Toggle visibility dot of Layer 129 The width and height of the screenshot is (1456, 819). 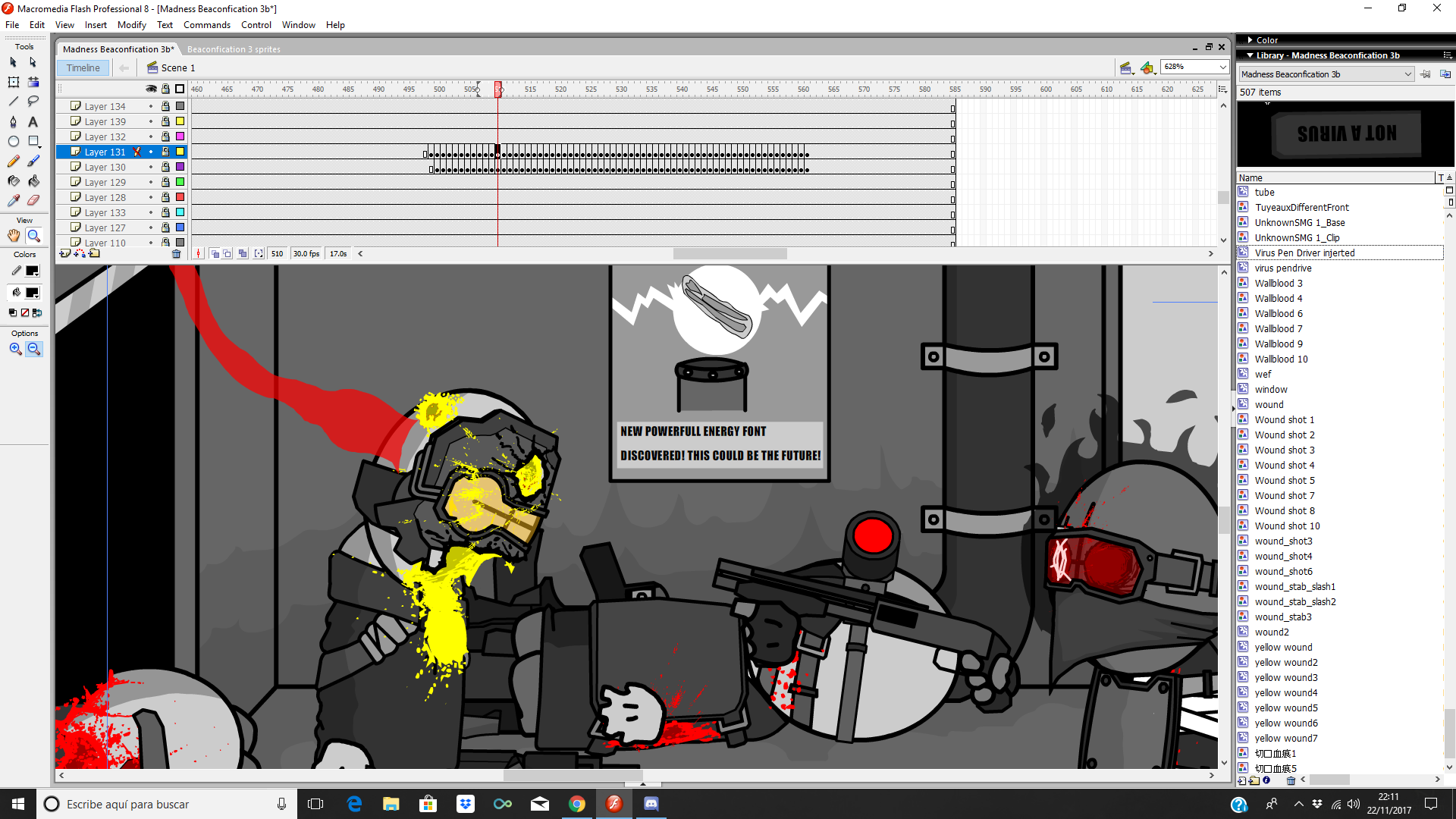pos(151,182)
